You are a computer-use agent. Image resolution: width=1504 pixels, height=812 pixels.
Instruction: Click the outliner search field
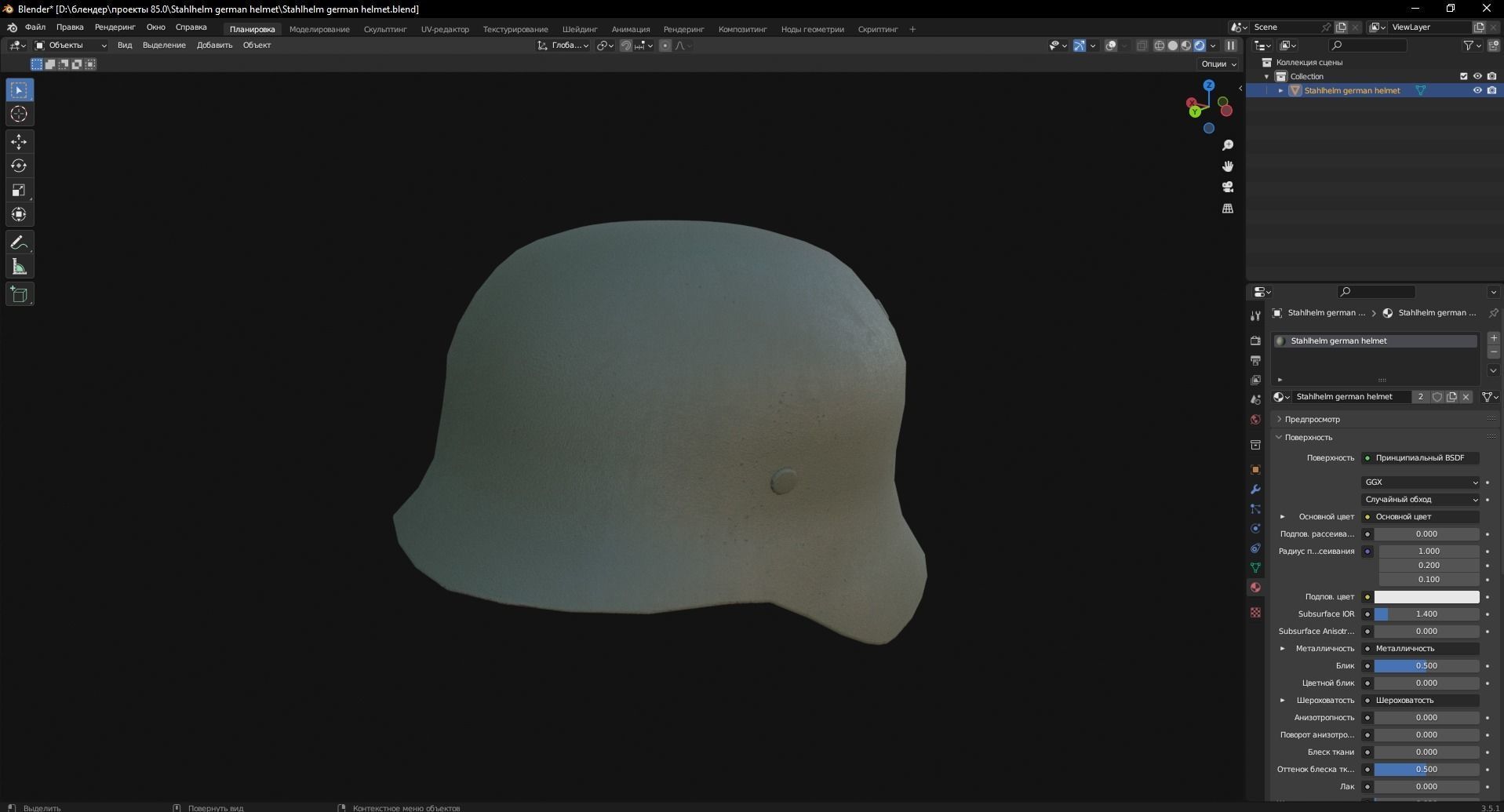[1369, 46]
